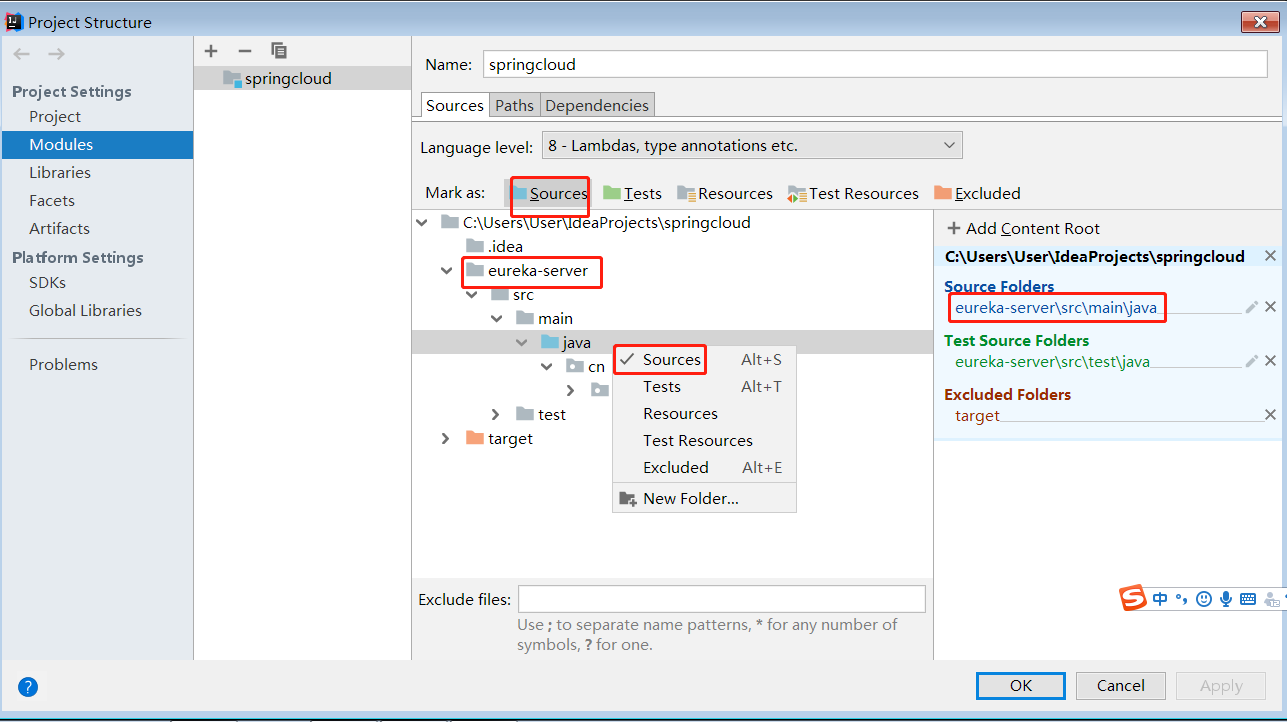Toggle Chinese input with the 中 icon
Screen dimensions: 1287x722
click(x=1160, y=598)
